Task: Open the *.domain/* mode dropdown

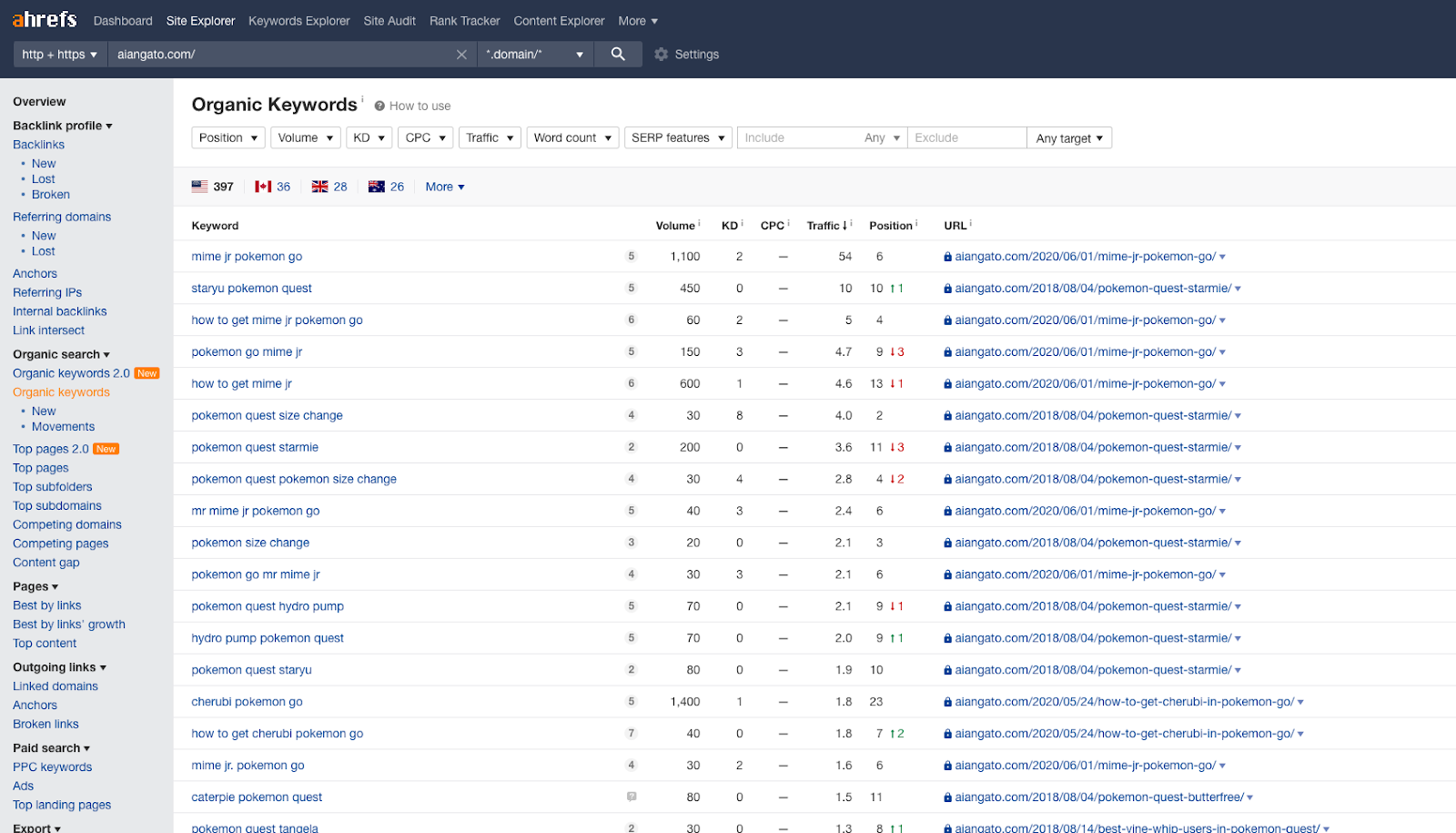Action: click(535, 55)
